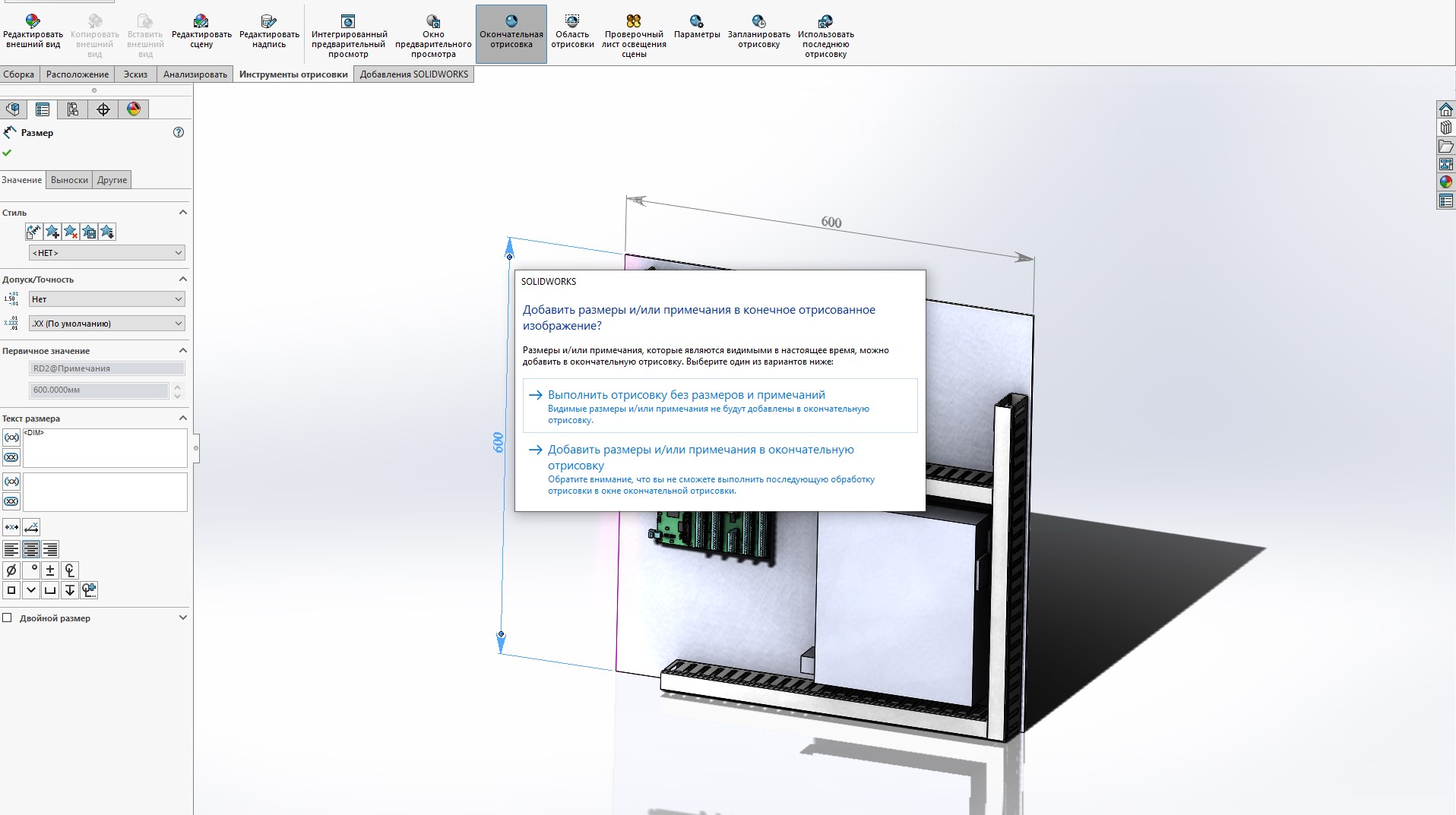Insert the counterbore symbol
The height and width of the screenshot is (815, 1456).
click(x=50, y=590)
